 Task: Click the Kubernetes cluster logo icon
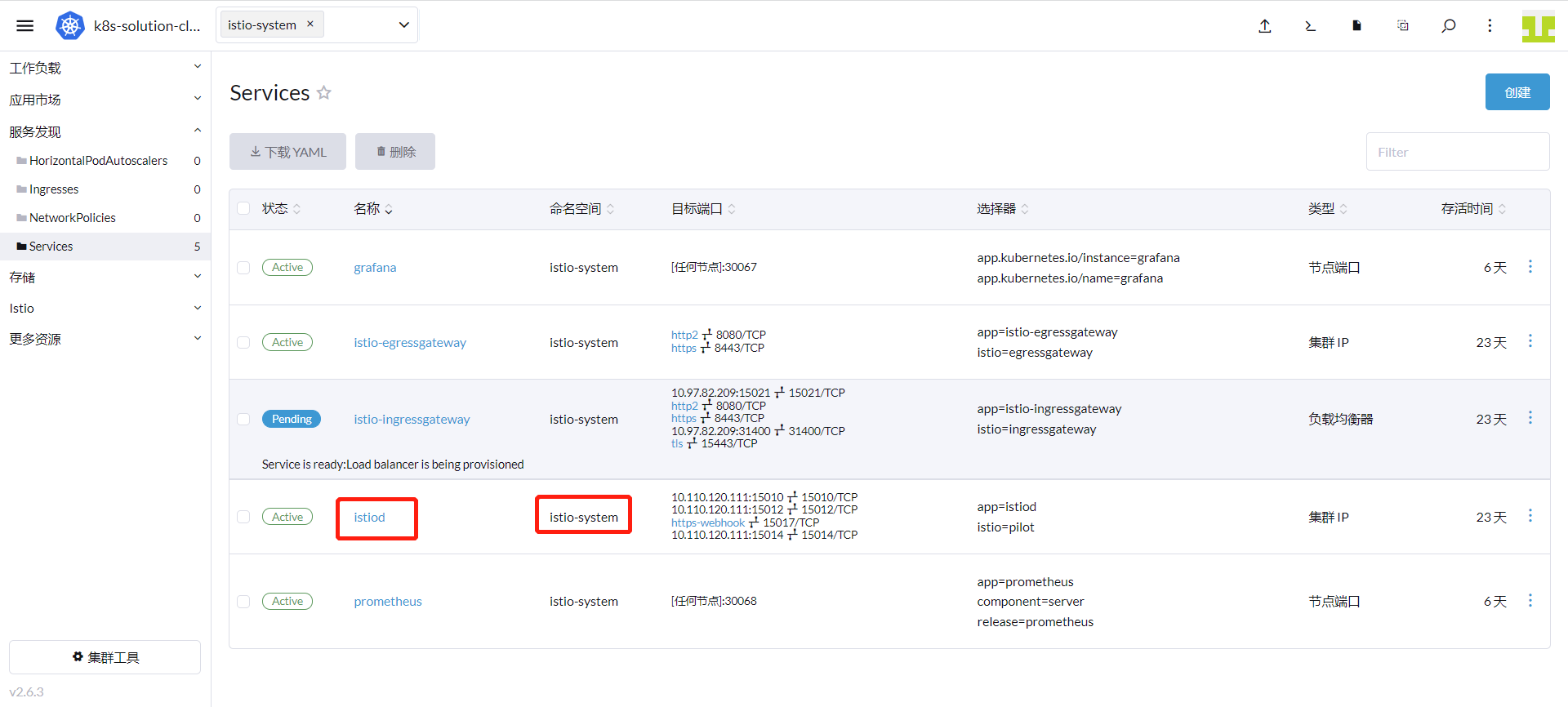point(70,25)
